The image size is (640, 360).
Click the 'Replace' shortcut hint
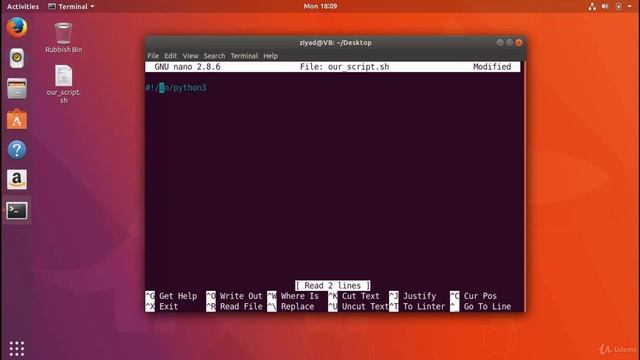(298, 307)
